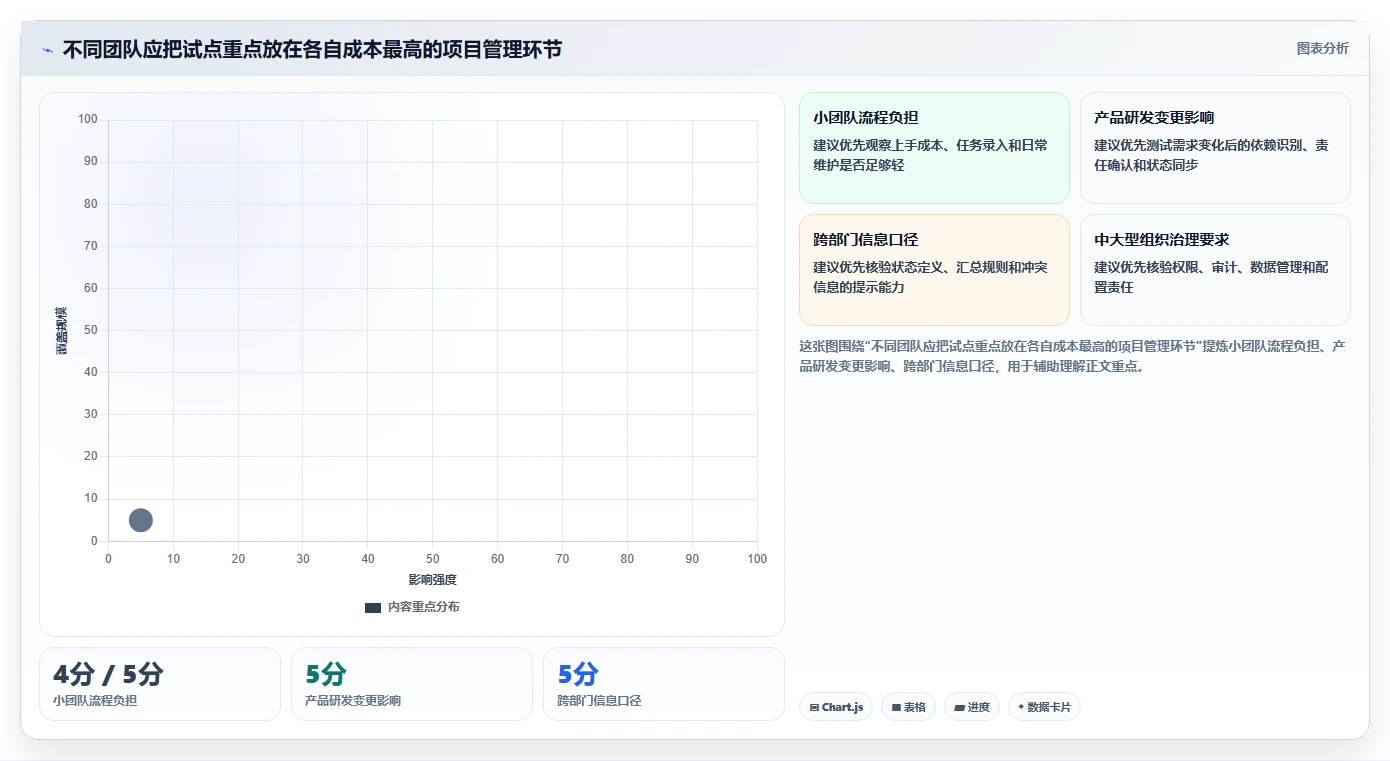Viewport: 1390px width, 761px height.
Task: Click the 100 tick on the y-axis
Action: click(x=88, y=119)
